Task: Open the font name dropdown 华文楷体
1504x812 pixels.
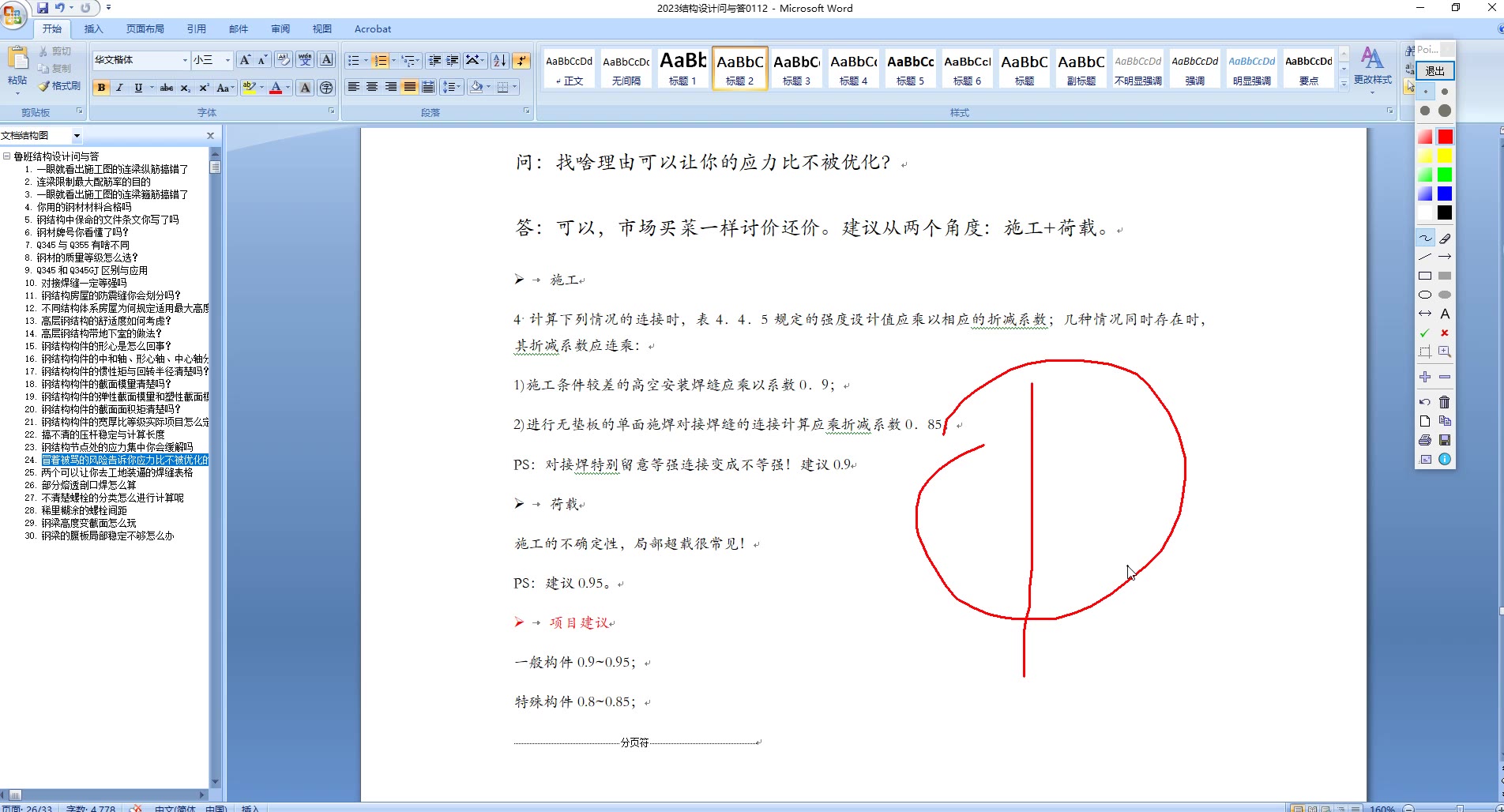Action: pos(186,60)
